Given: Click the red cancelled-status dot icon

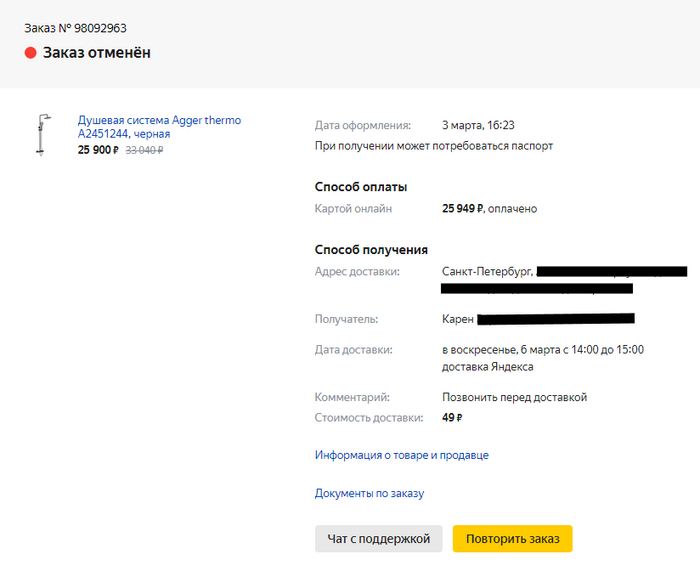Looking at the screenshot, I should 31,53.
